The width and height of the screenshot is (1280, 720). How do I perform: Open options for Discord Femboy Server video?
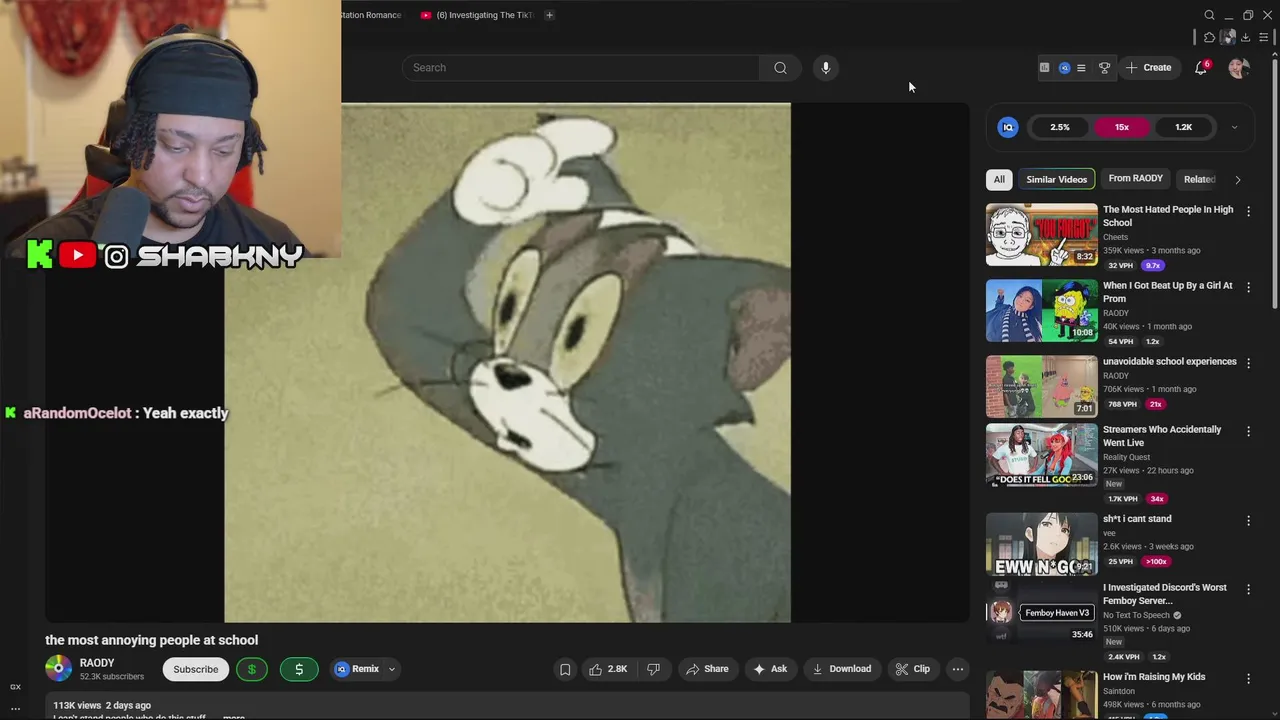[x=1248, y=589]
